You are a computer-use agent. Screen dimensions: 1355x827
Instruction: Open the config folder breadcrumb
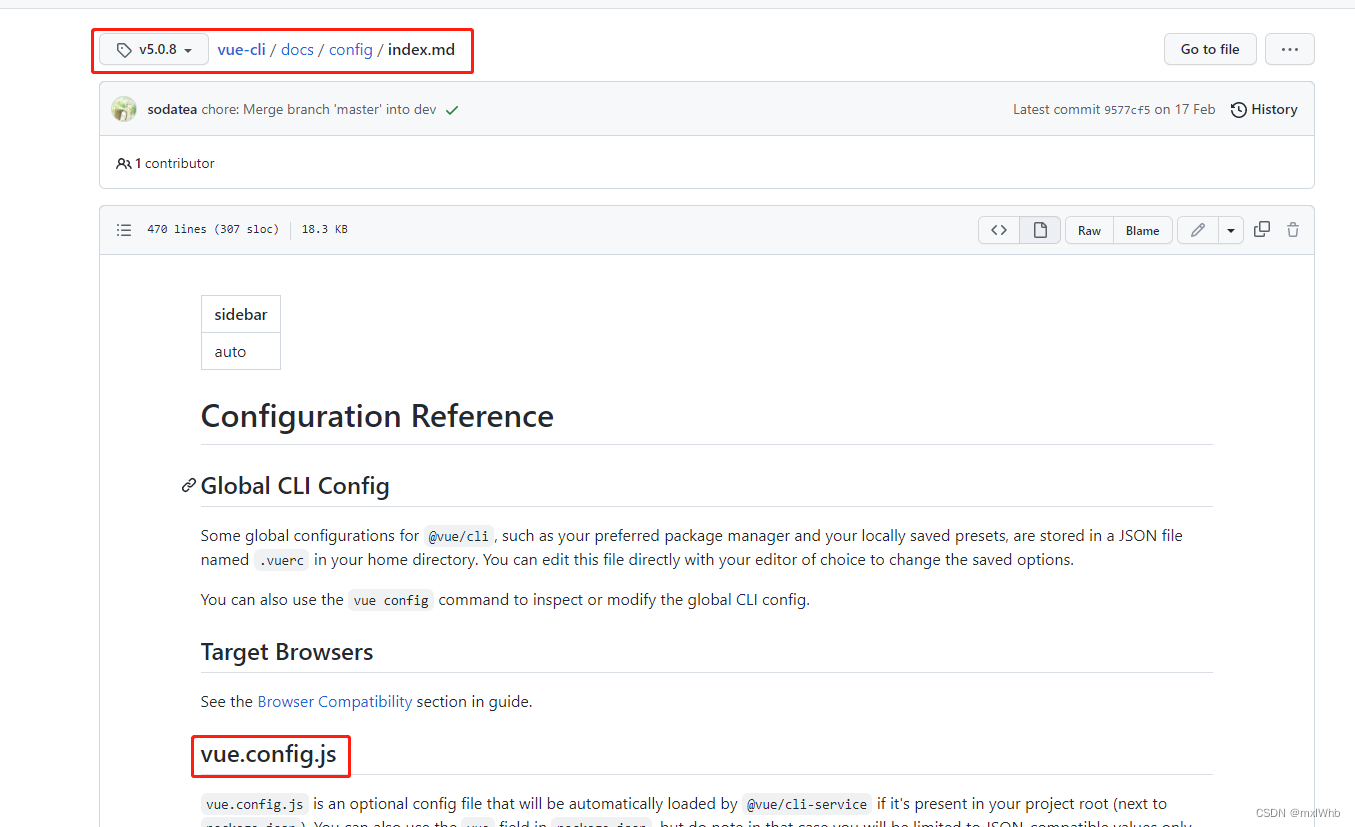coord(350,49)
